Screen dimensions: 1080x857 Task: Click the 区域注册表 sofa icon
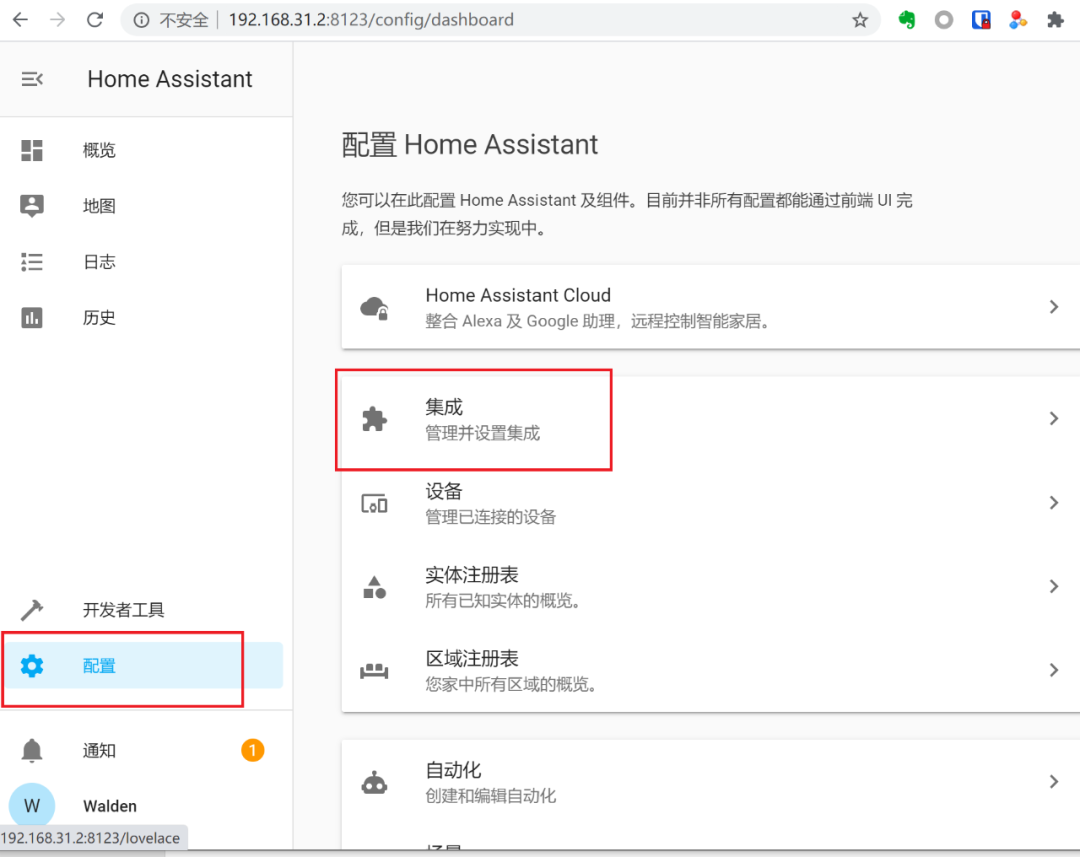(x=375, y=670)
